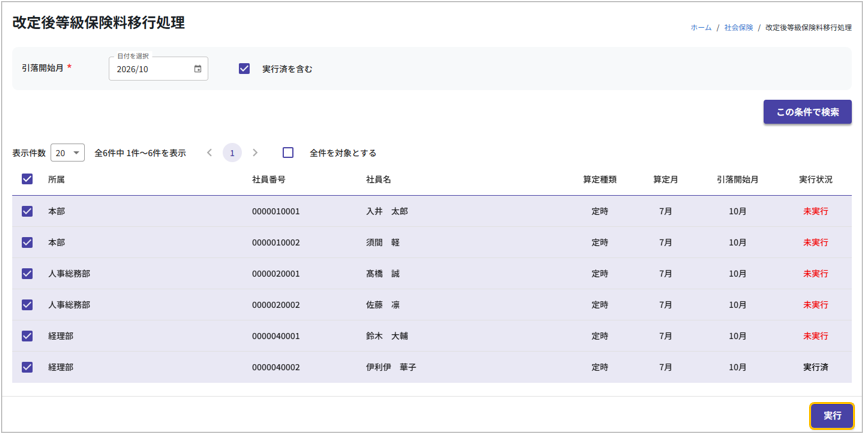Viewport: 865px width, 435px height.
Task: Deselect the 佐藤 凜 row checkbox
Action: (27, 305)
